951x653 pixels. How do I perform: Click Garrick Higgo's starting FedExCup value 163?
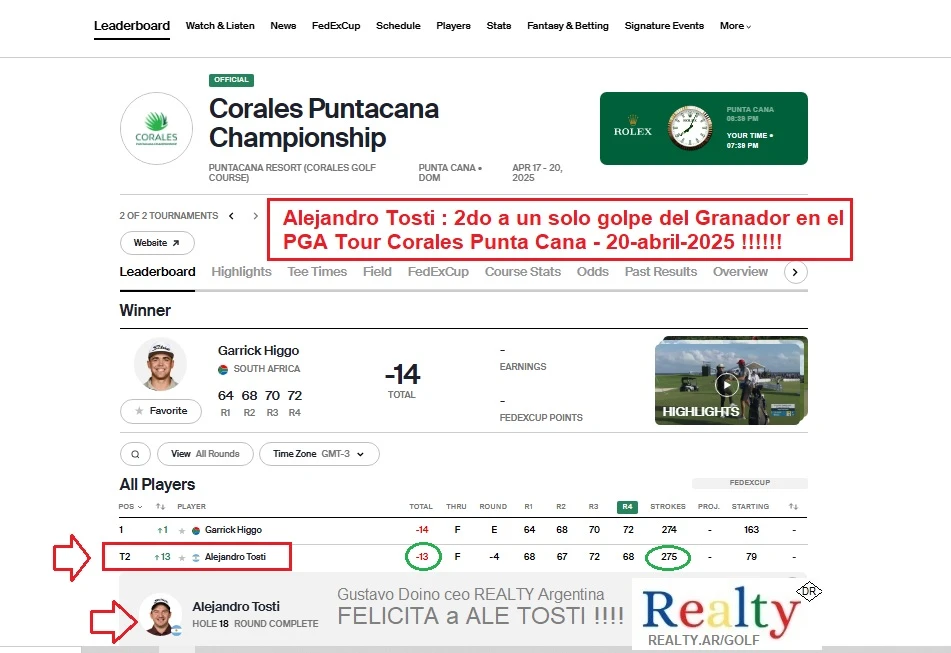(x=751, y=531)
